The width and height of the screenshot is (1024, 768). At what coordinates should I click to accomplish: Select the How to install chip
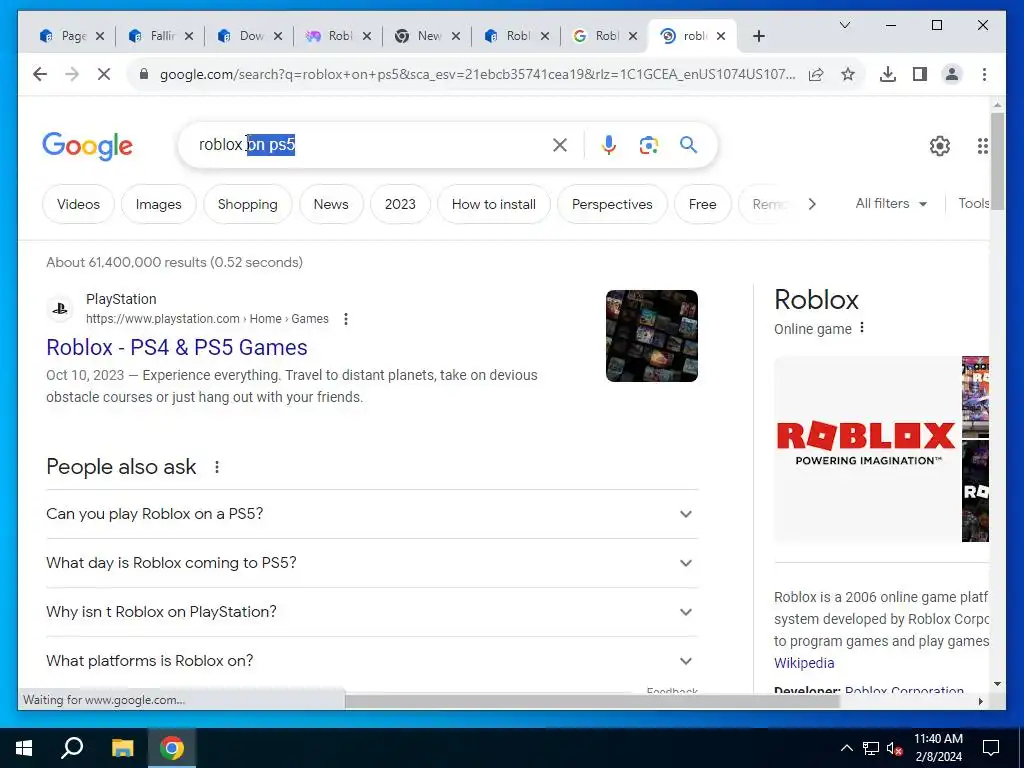click(x=494, y=204)
